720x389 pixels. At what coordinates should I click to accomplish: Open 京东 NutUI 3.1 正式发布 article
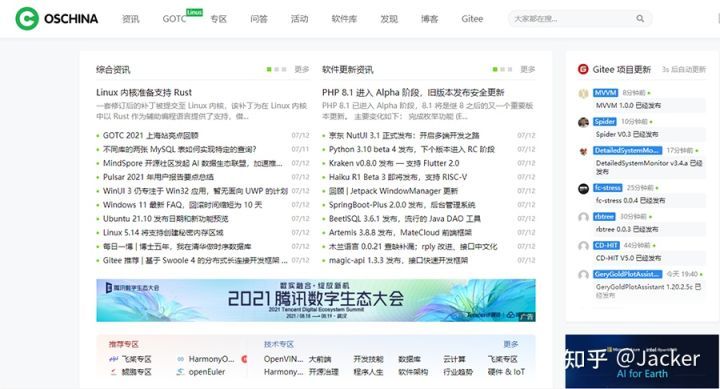(404, 135)
